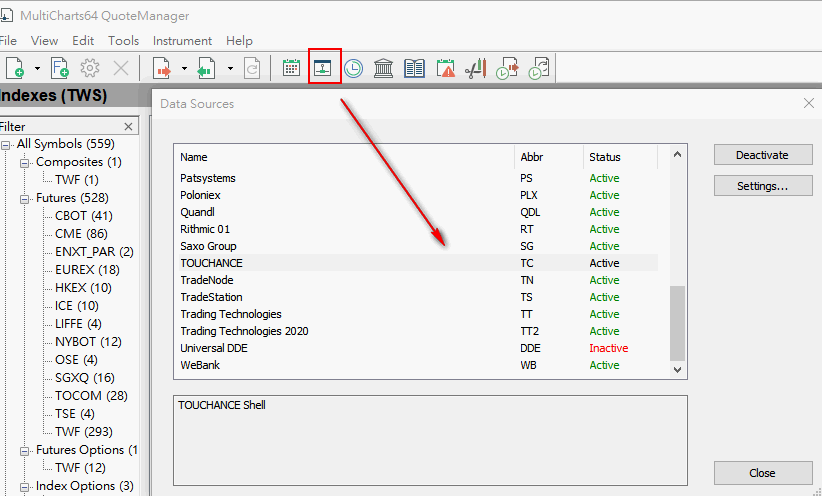The image size is (822, 496).
Task: Open the File menu
Action: [x=8, y=40]
